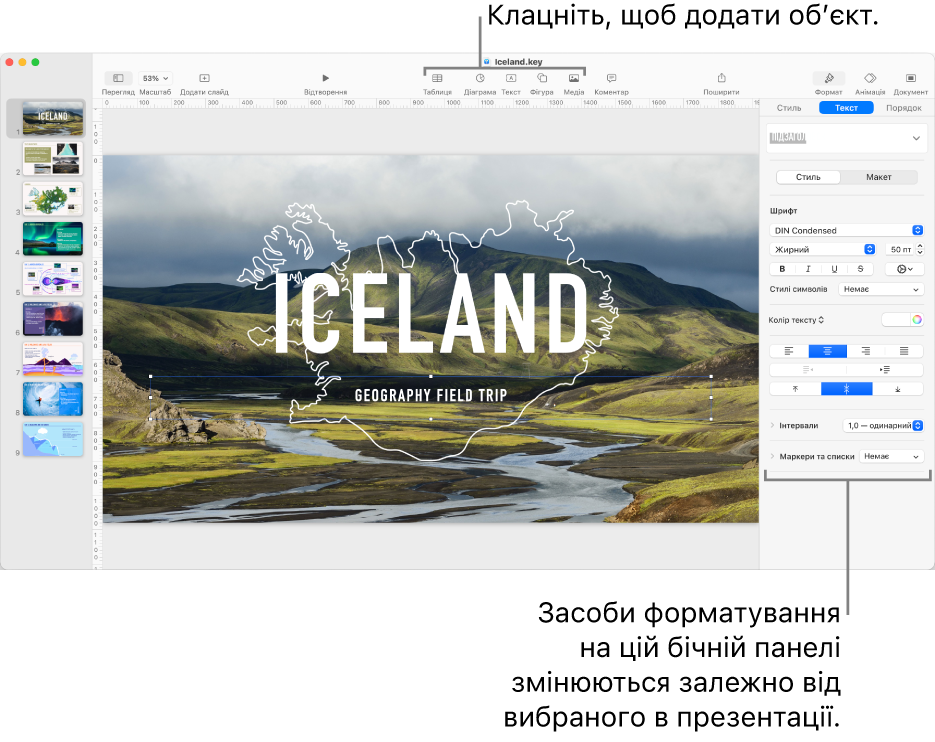The width and height of the screenshot is (935, 742).
Task: Share the presentation via Поширити
Action: pos(722,78)
